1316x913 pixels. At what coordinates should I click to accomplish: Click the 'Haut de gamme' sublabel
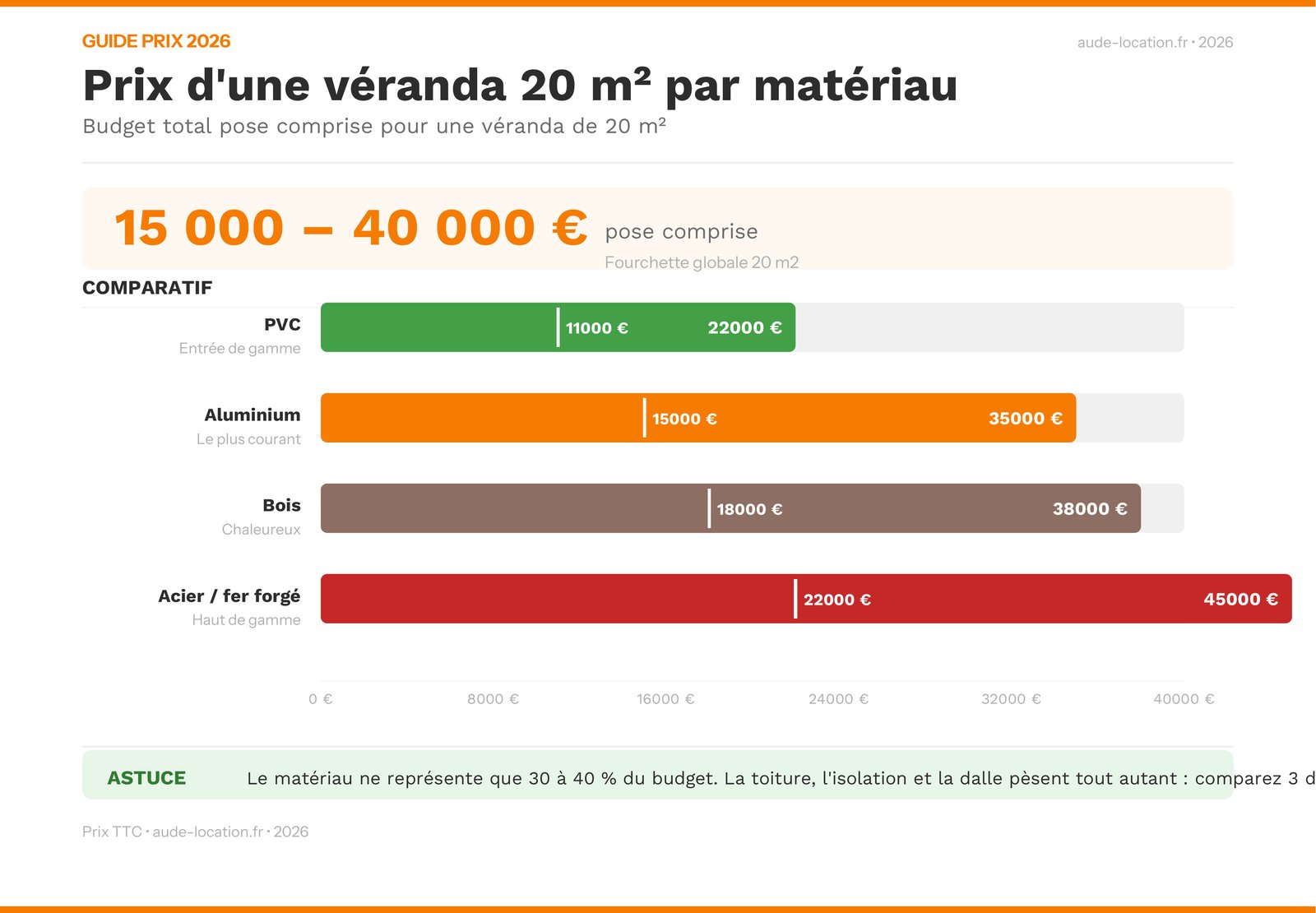click(246, 620)
